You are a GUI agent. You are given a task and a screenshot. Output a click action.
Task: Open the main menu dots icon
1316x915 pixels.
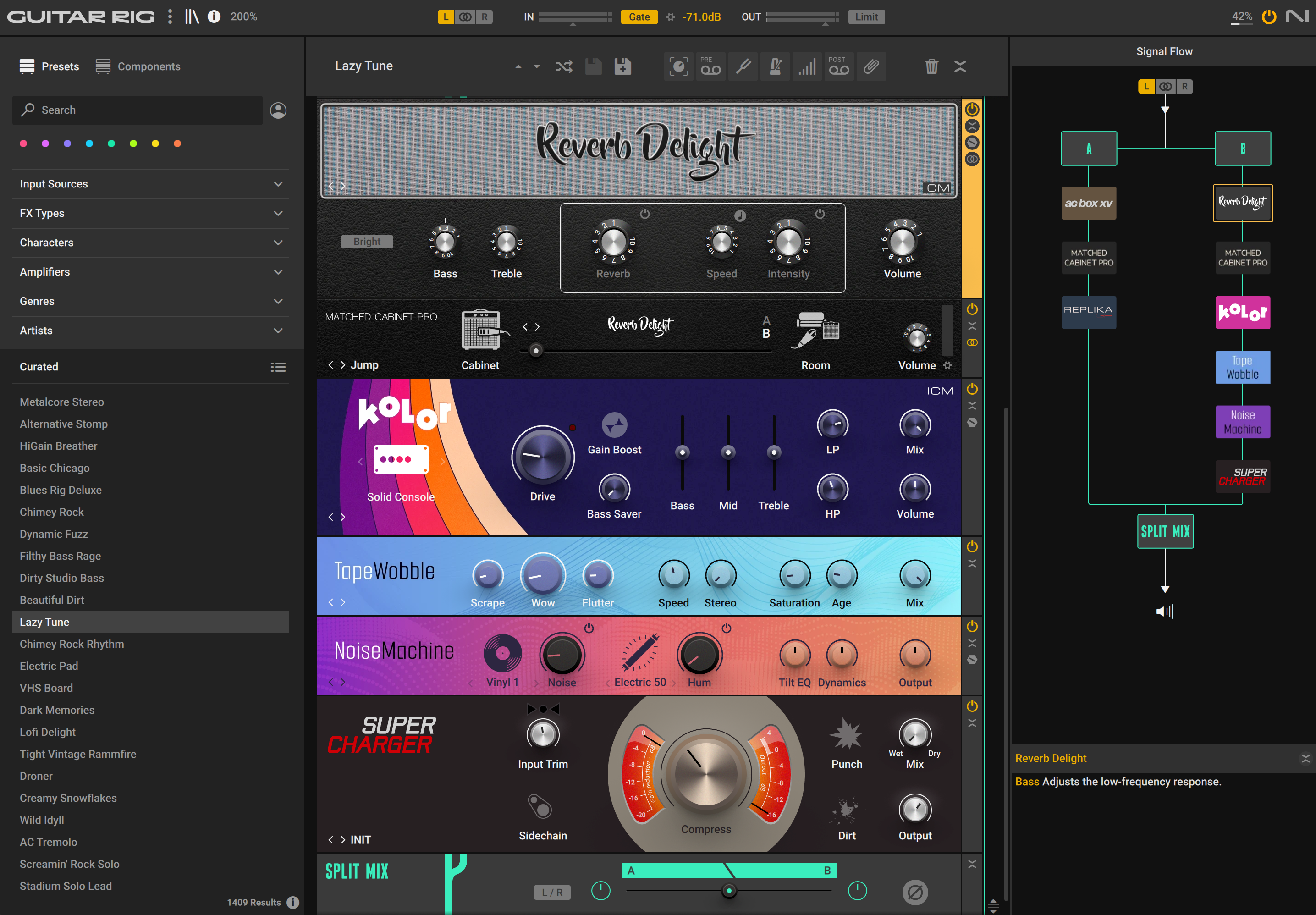pos(170,17)
